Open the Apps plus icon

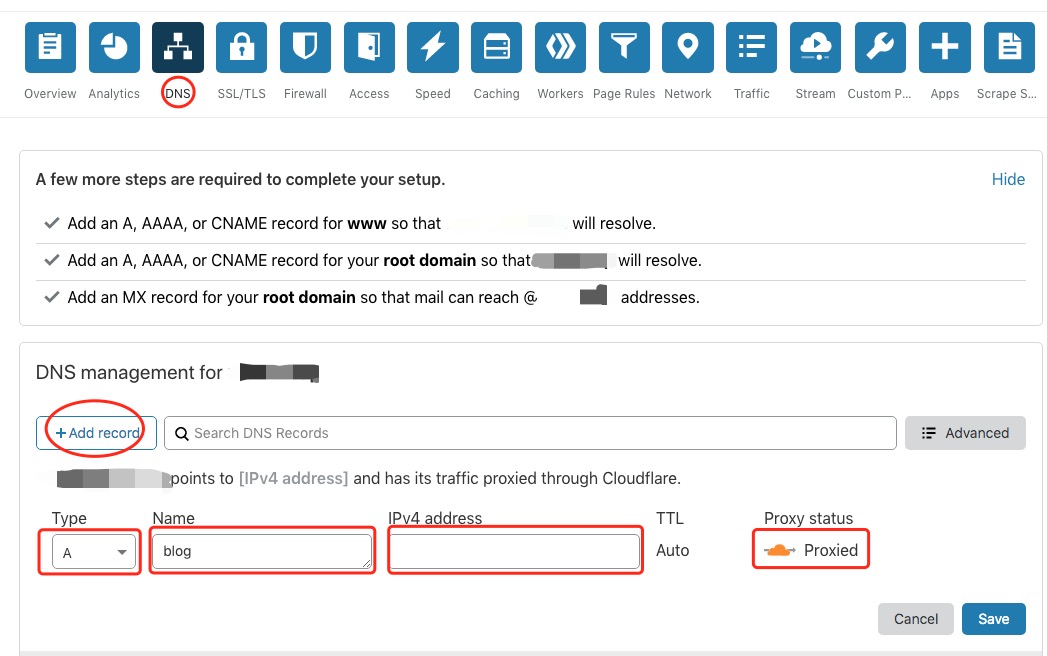(x=945, y=47)
